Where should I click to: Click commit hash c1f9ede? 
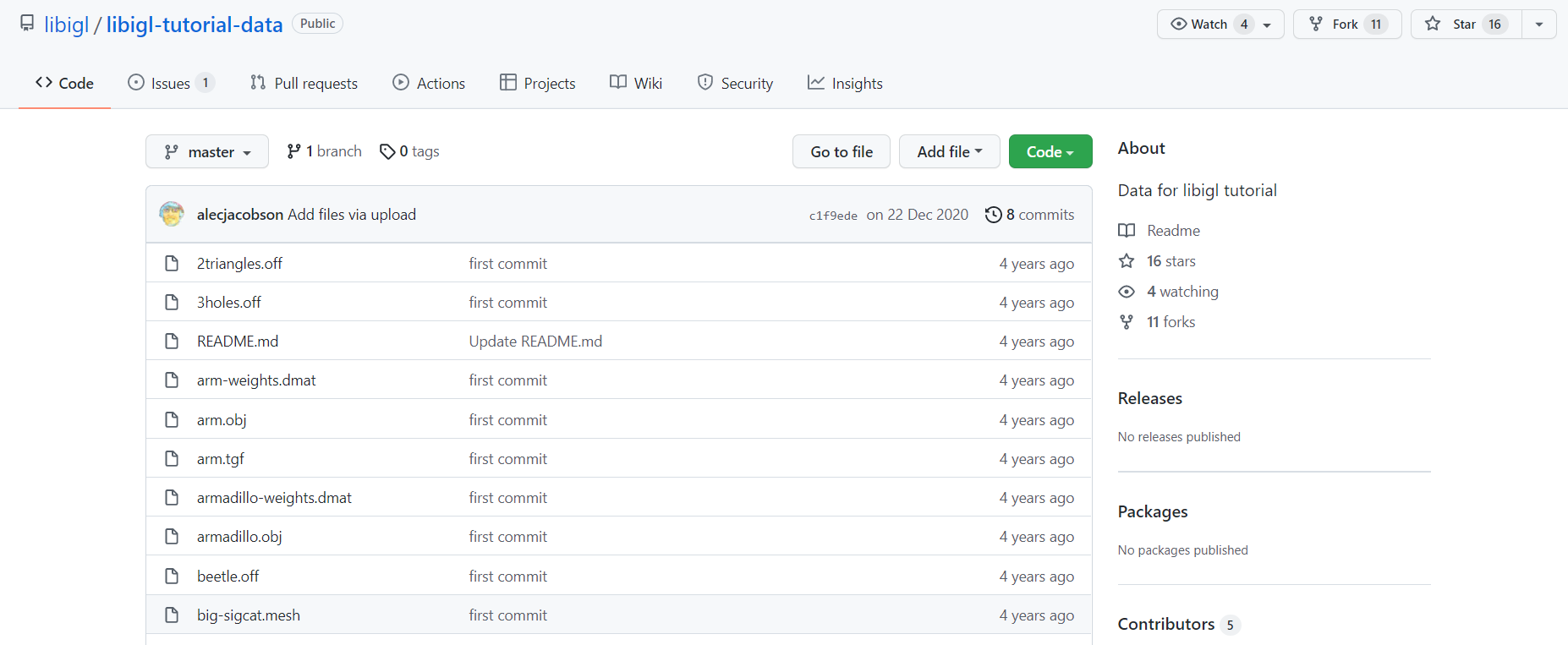(833, 216)
